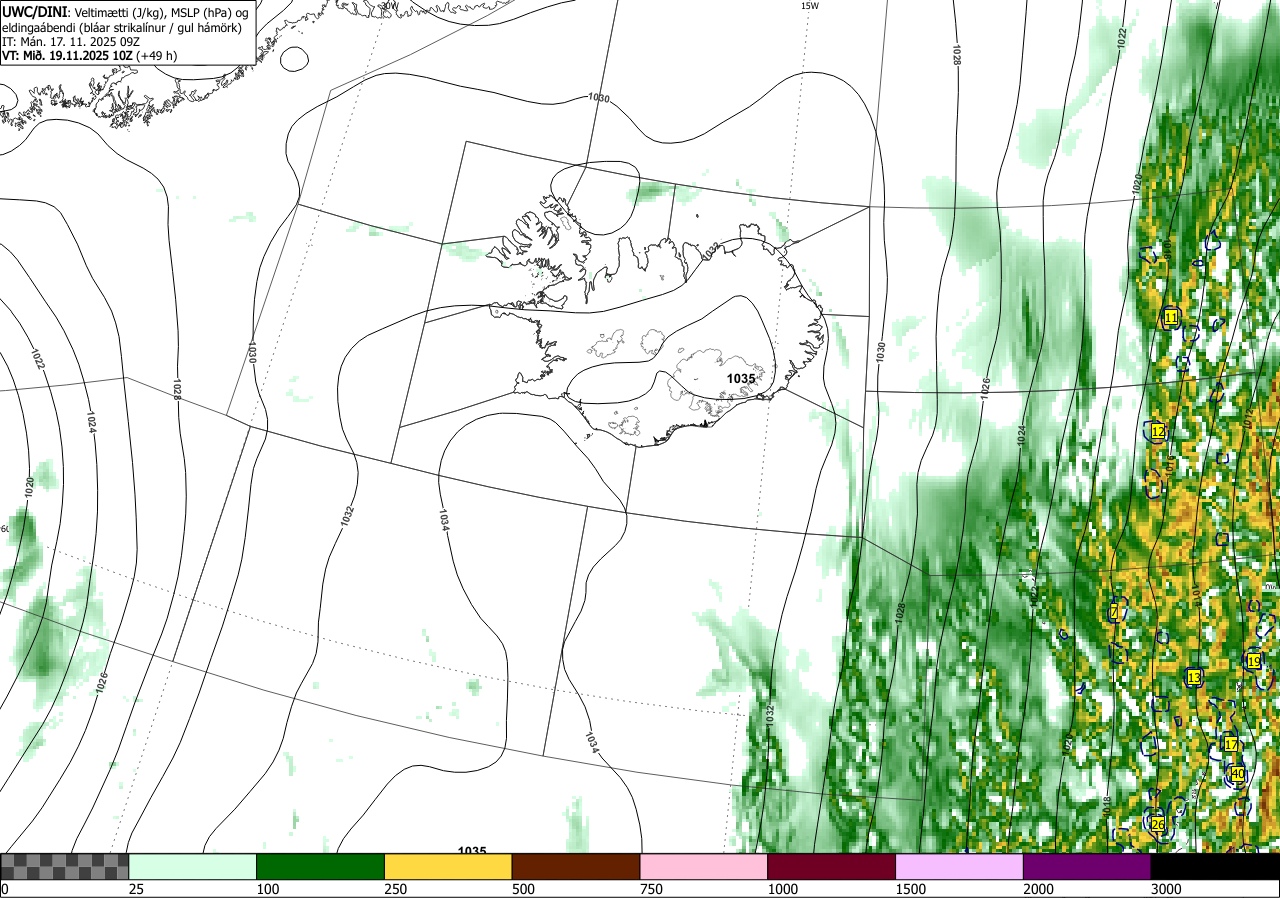Click the purple 2000–3000 legend swatch
The image size is (1280, 898).
click(x=1087, y=866)
